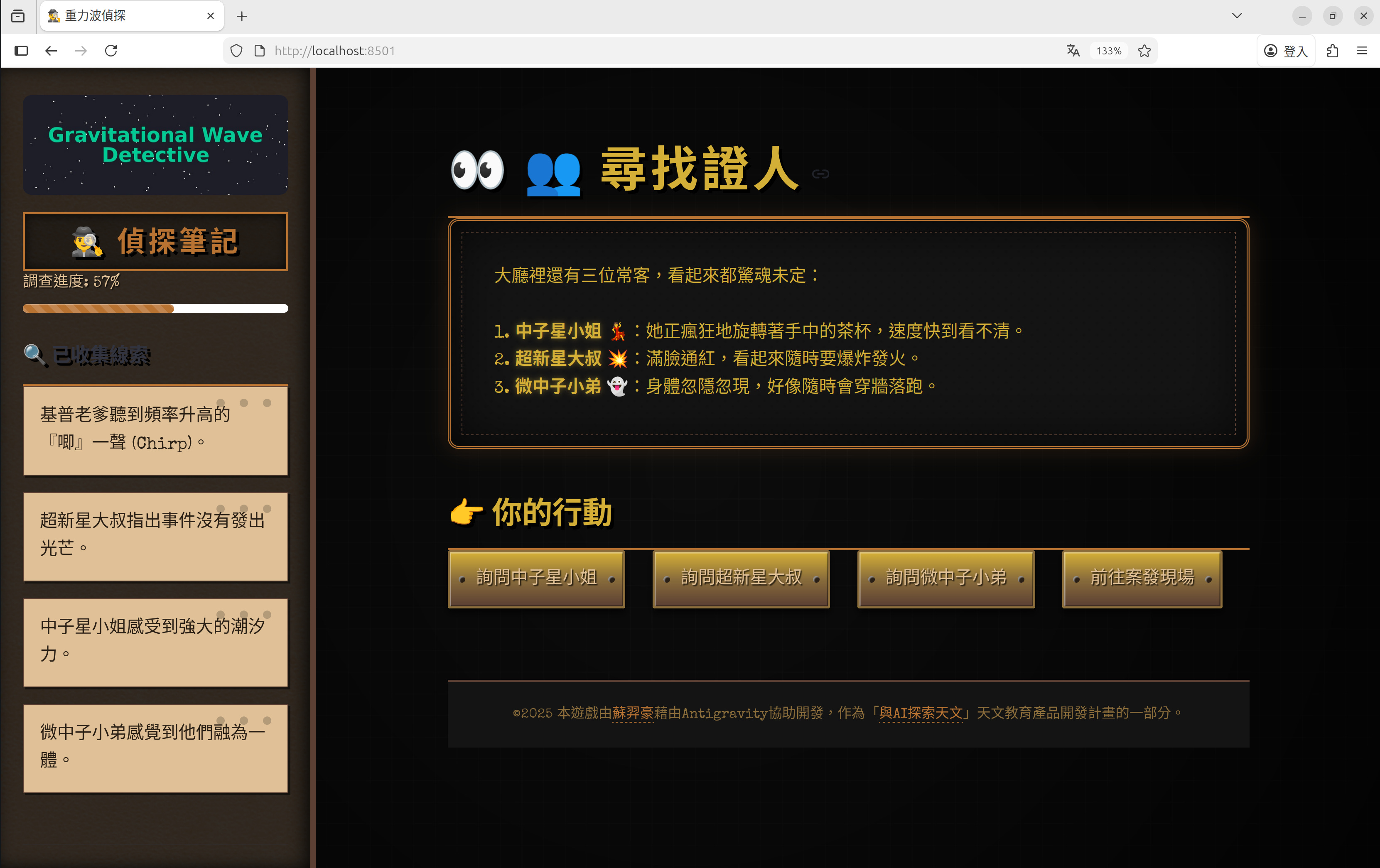Open recent browsing tab history button
The image size is (1380, 868).
(x=18, y=15)
